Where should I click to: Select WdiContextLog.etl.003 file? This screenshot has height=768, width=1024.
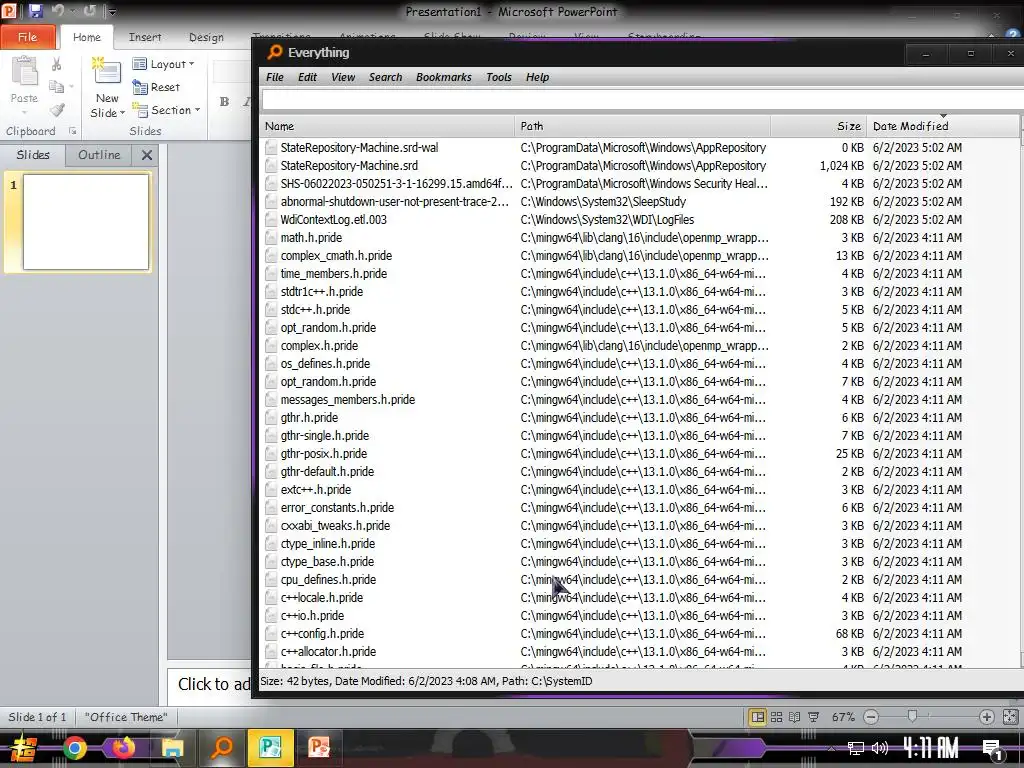(x=334, y=219)
